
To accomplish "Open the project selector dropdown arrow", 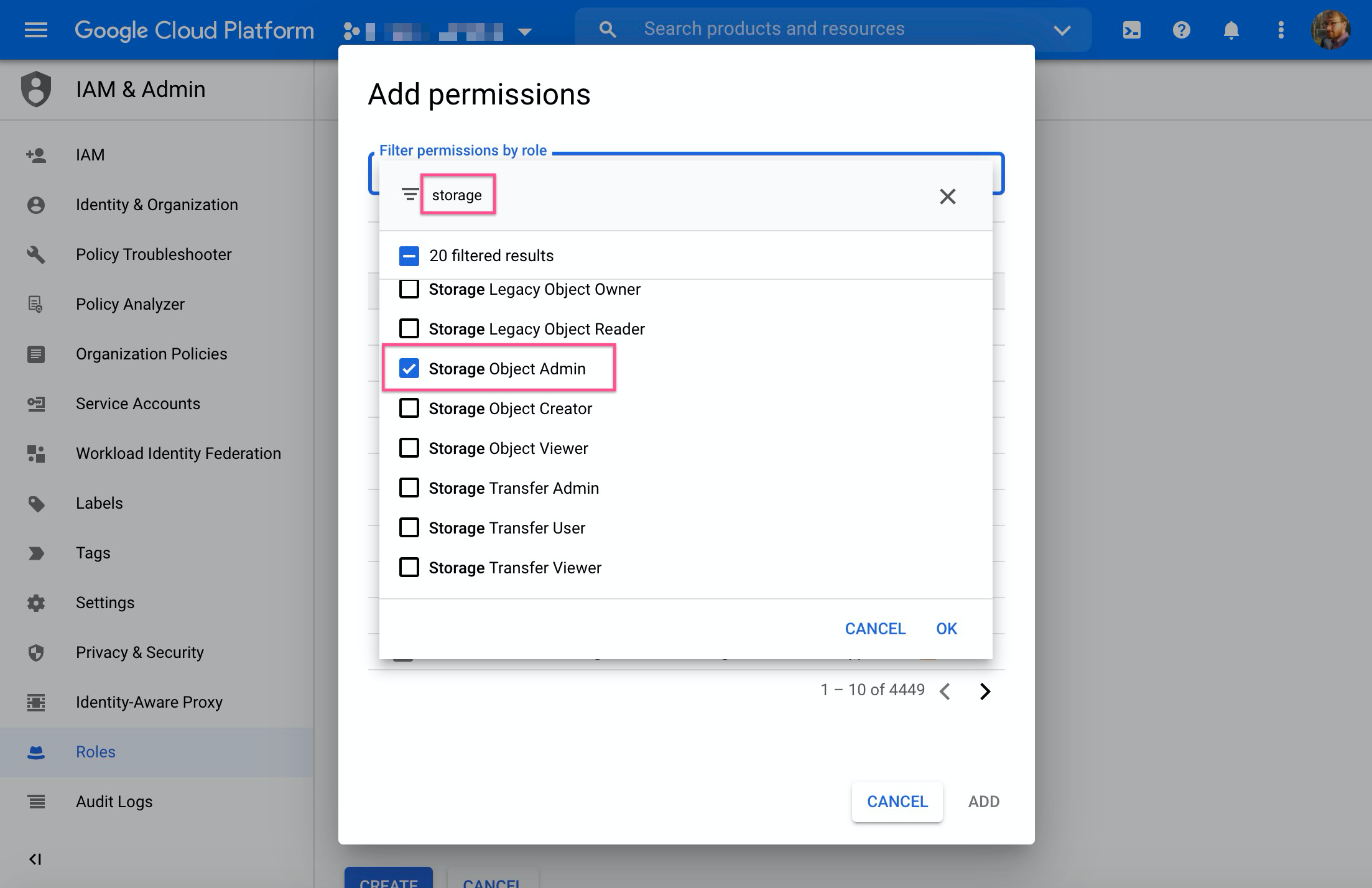I will (x=525, y=31).
